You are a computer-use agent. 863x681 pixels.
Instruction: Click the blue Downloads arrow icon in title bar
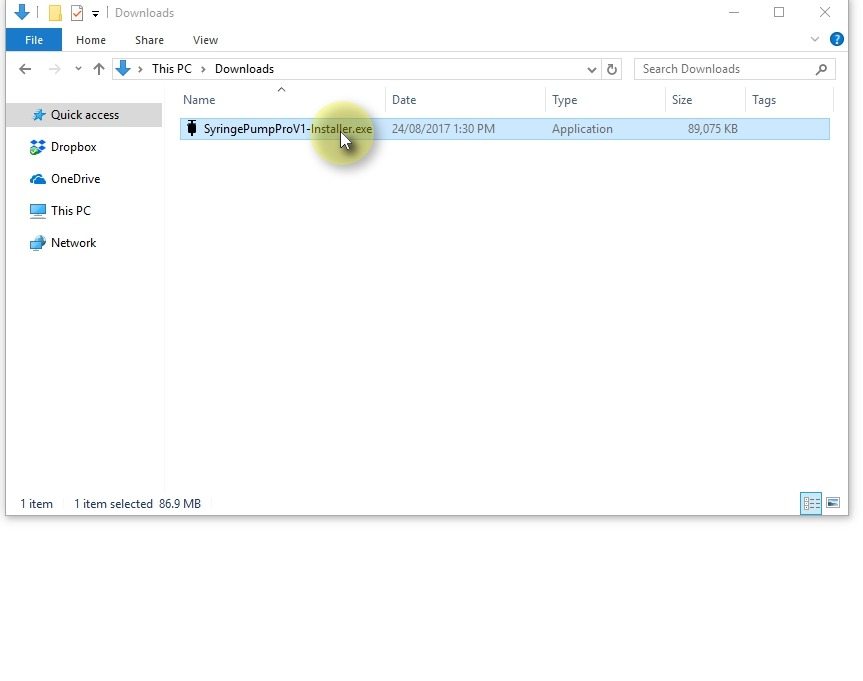click(22, 12)
